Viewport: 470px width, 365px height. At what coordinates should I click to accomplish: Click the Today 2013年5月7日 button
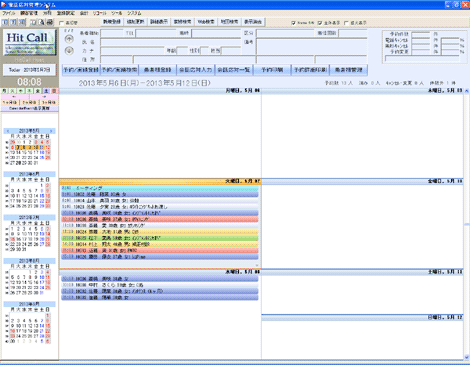coord(29,70)
